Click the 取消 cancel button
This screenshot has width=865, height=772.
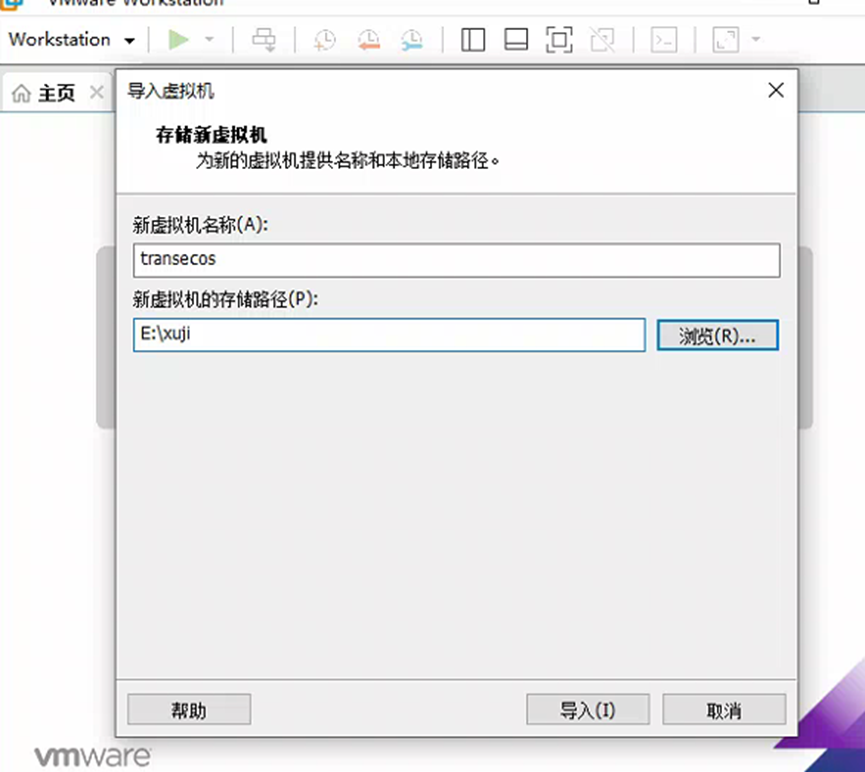[724, 710]
